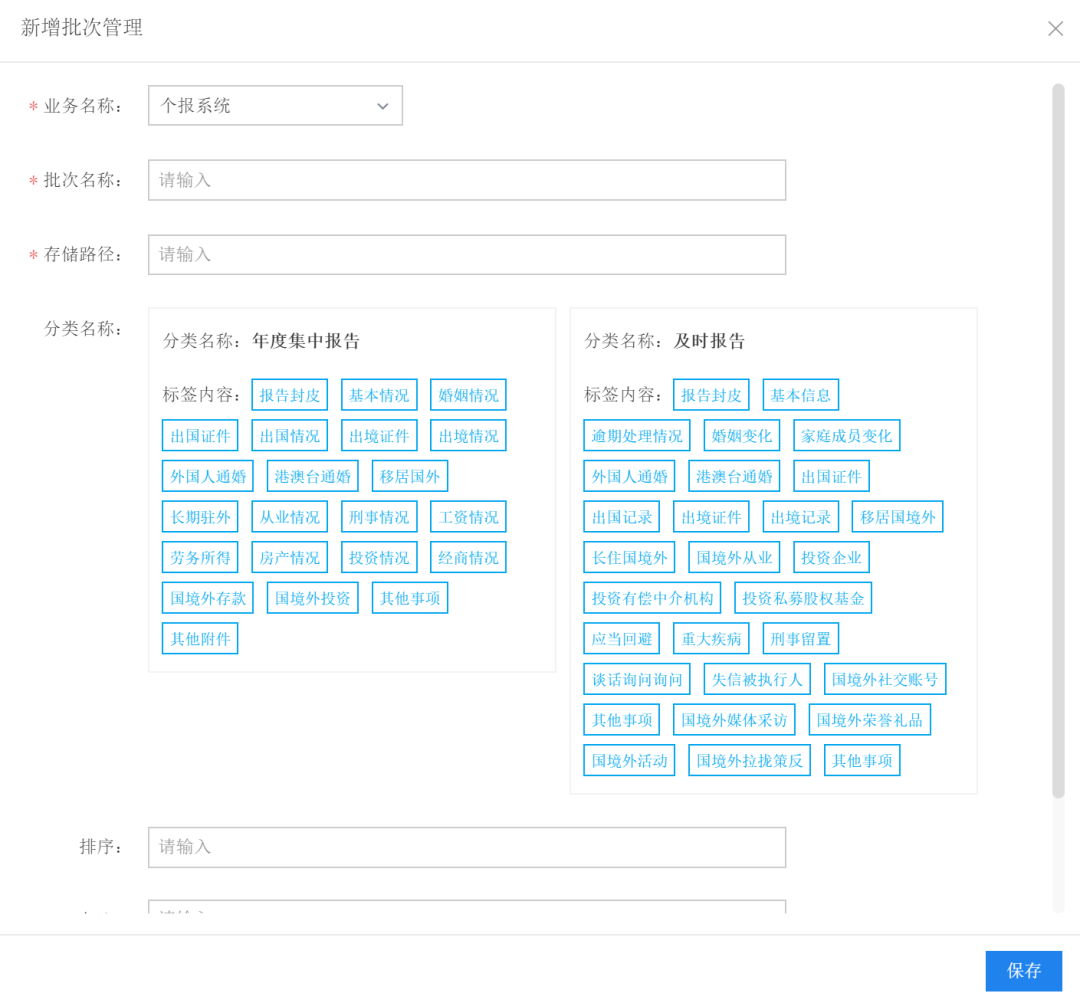Click the 排序 input field
This screenshot has width=1080, height=1003.
[466, 846]
